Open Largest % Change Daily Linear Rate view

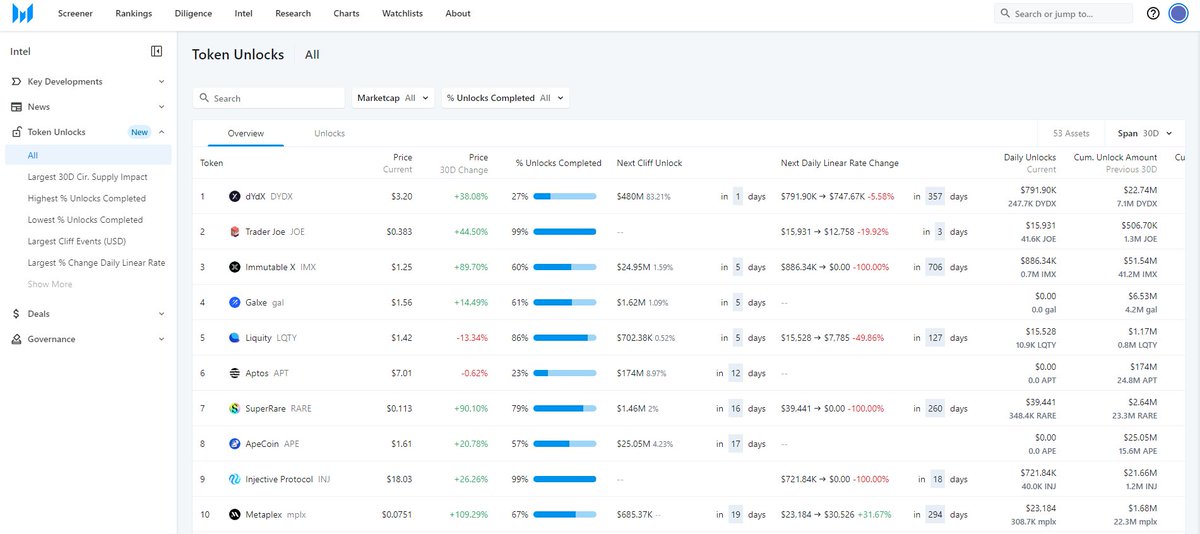96,263
